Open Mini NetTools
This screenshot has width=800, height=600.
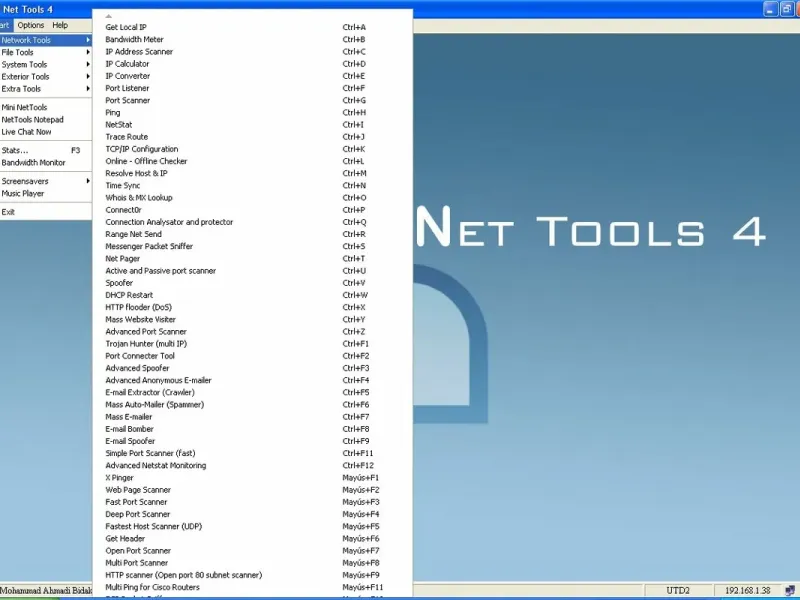pos(46,107)
